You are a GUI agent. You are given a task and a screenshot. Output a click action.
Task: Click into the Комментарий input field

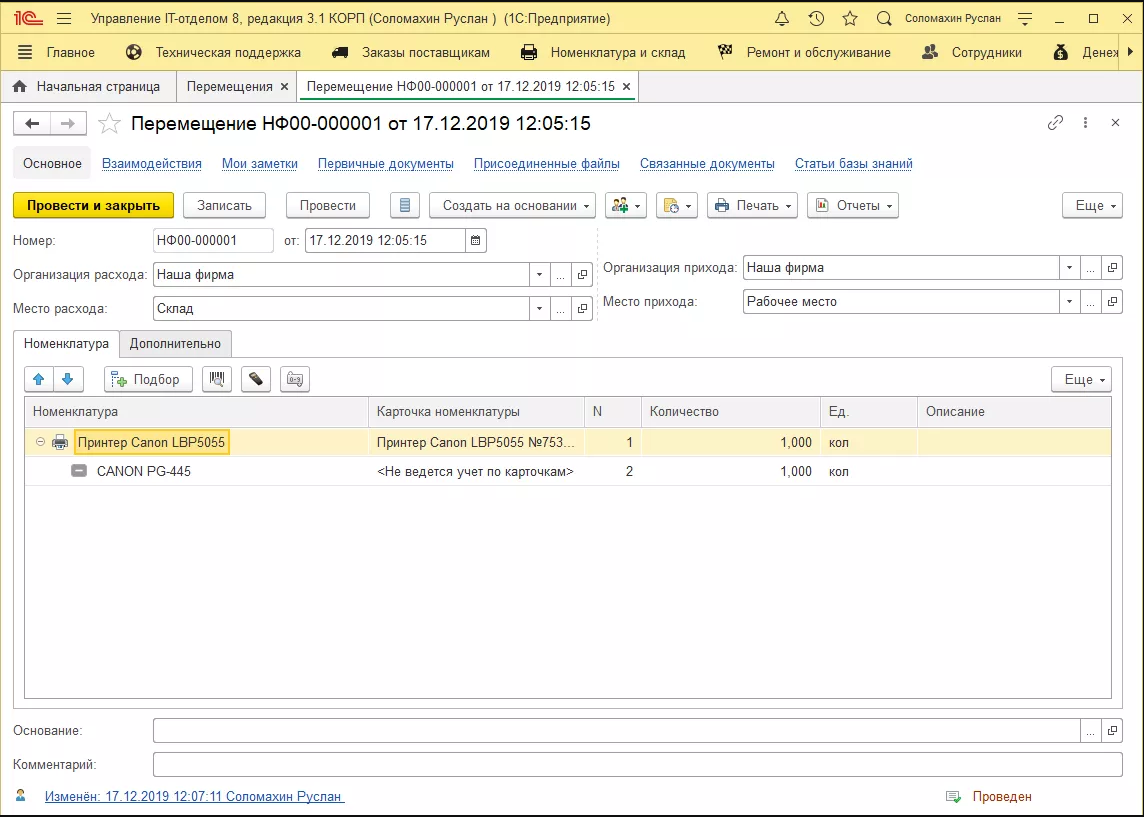click(x=637, y=765)
